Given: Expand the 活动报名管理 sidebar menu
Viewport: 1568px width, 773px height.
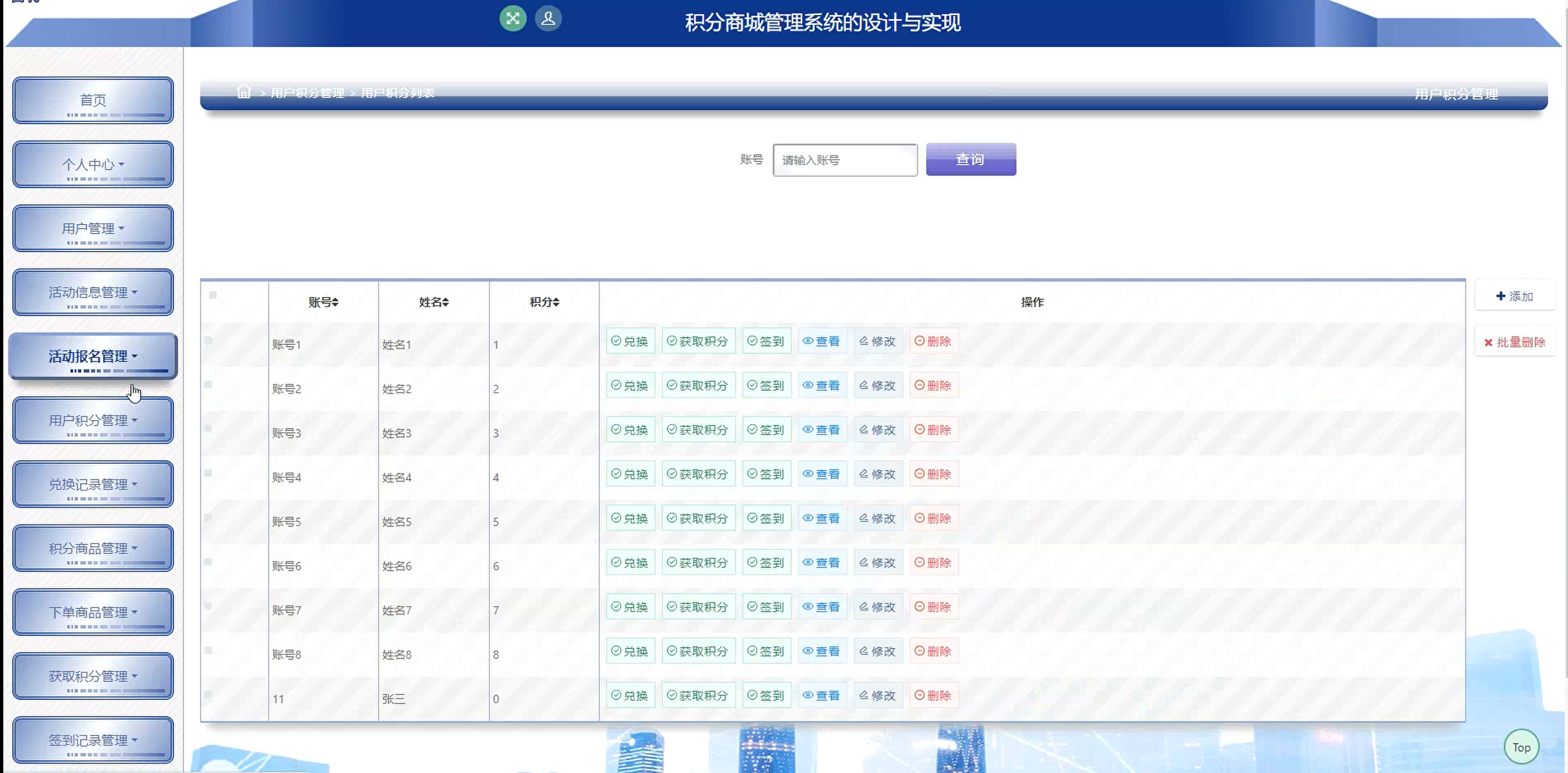Looking at the screenshot, I should (93, 356).
